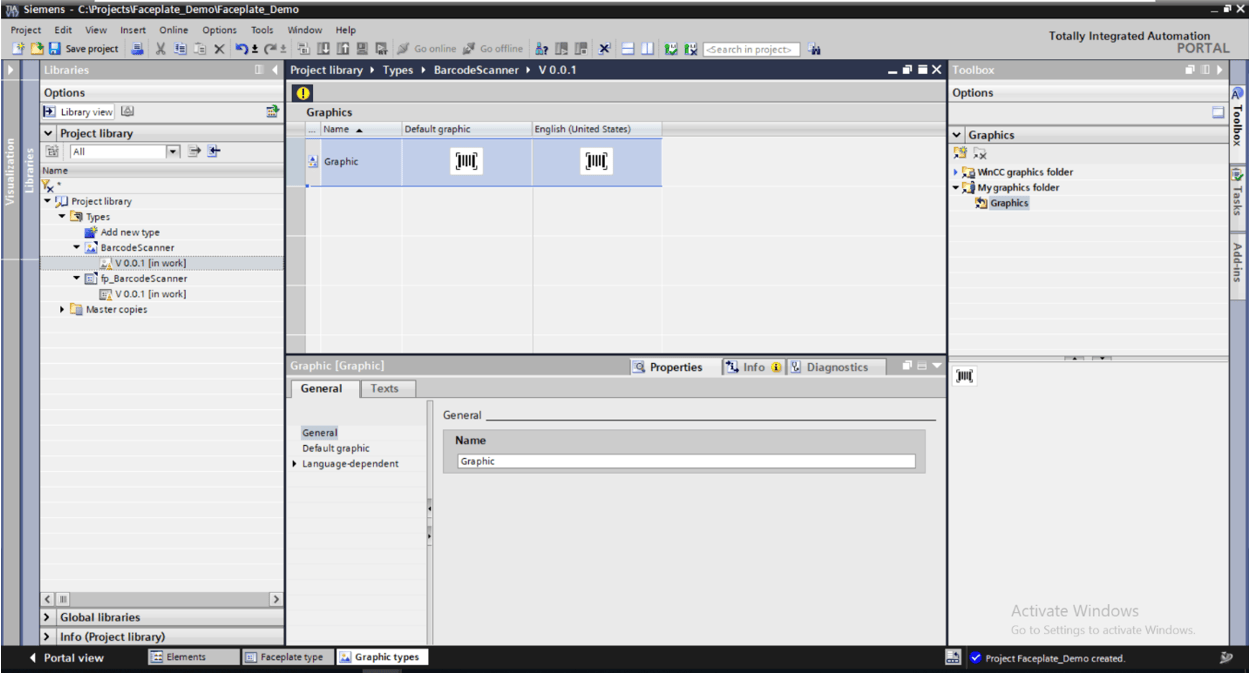Click the Search in project field
This screenshot has width=1252, height=675.
(x=752, y=49)
